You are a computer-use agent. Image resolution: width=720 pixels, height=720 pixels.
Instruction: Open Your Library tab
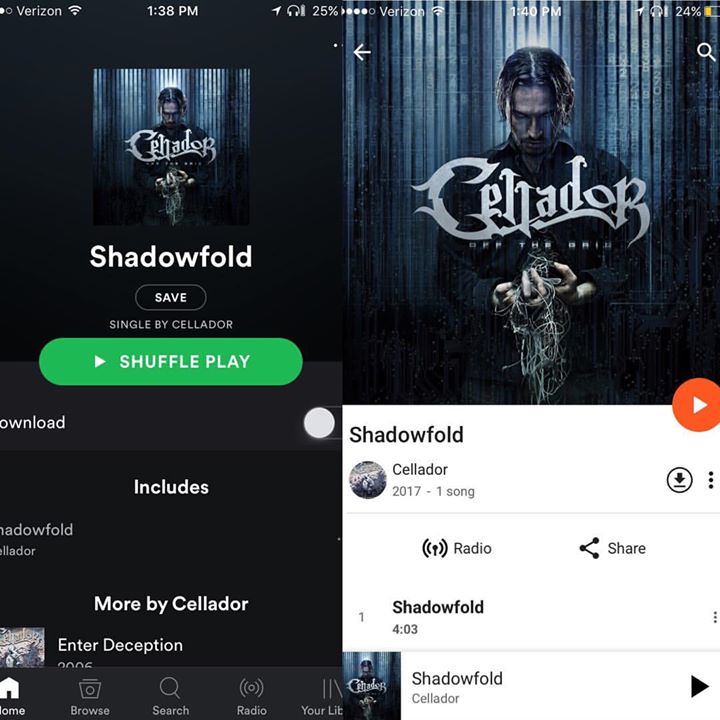322,697
